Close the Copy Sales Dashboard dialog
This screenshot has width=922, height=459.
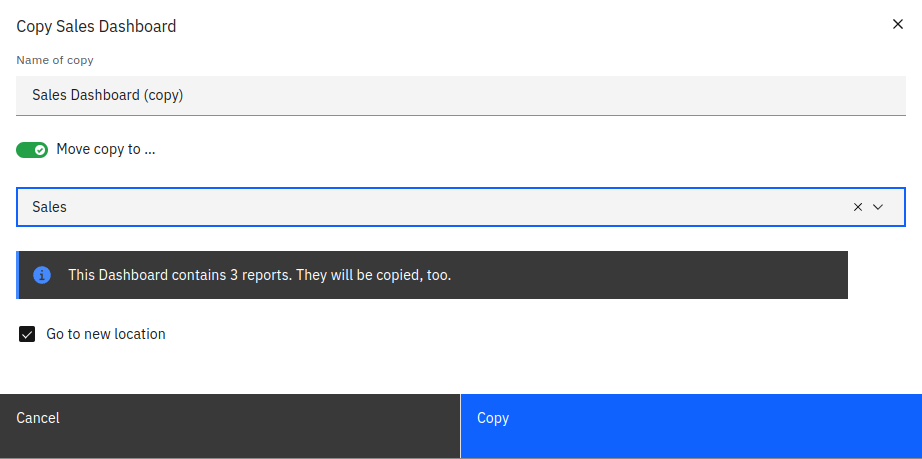(897, 25)
